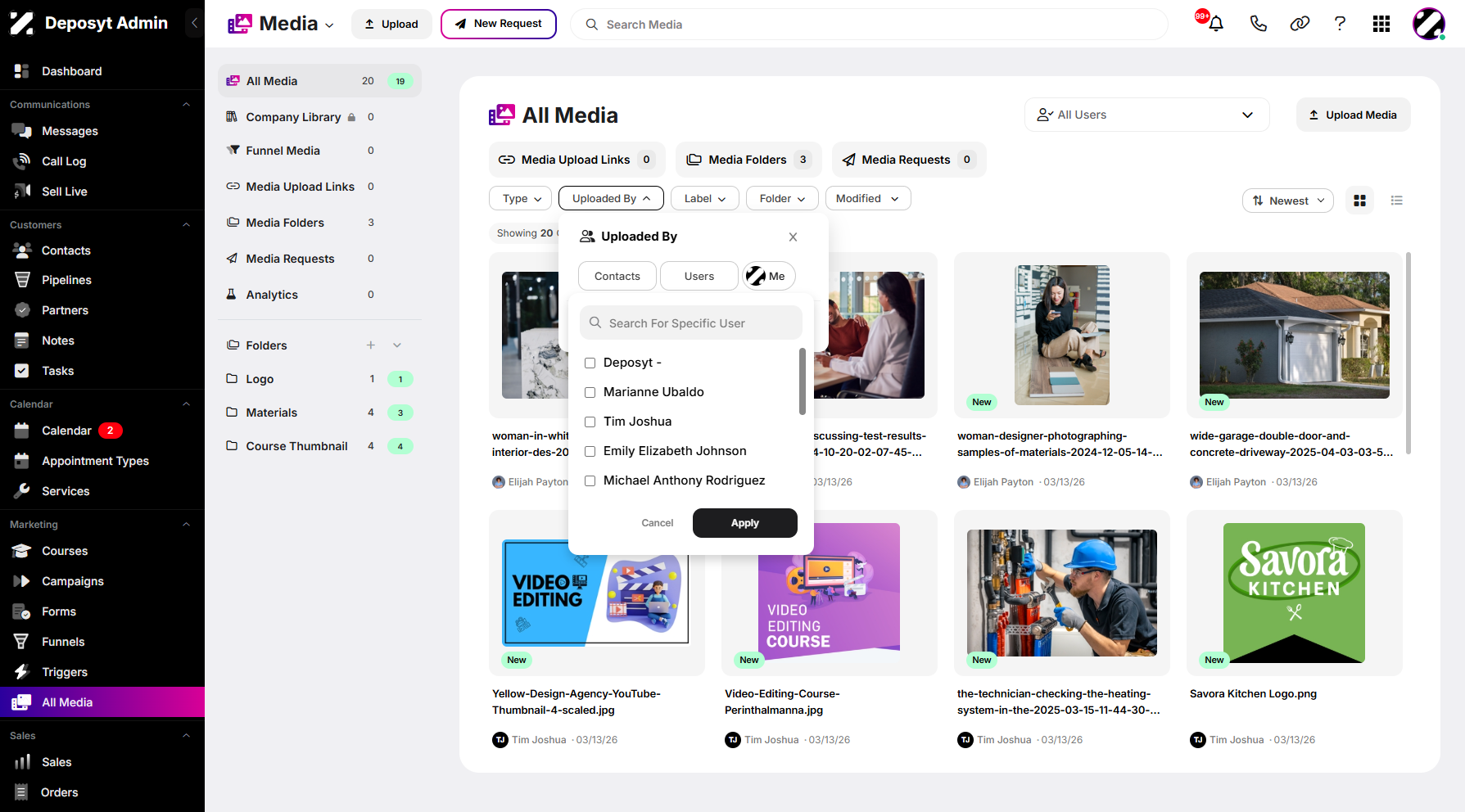Open the phone dialer icon
1465x812 pixels.
(1258, 24)
